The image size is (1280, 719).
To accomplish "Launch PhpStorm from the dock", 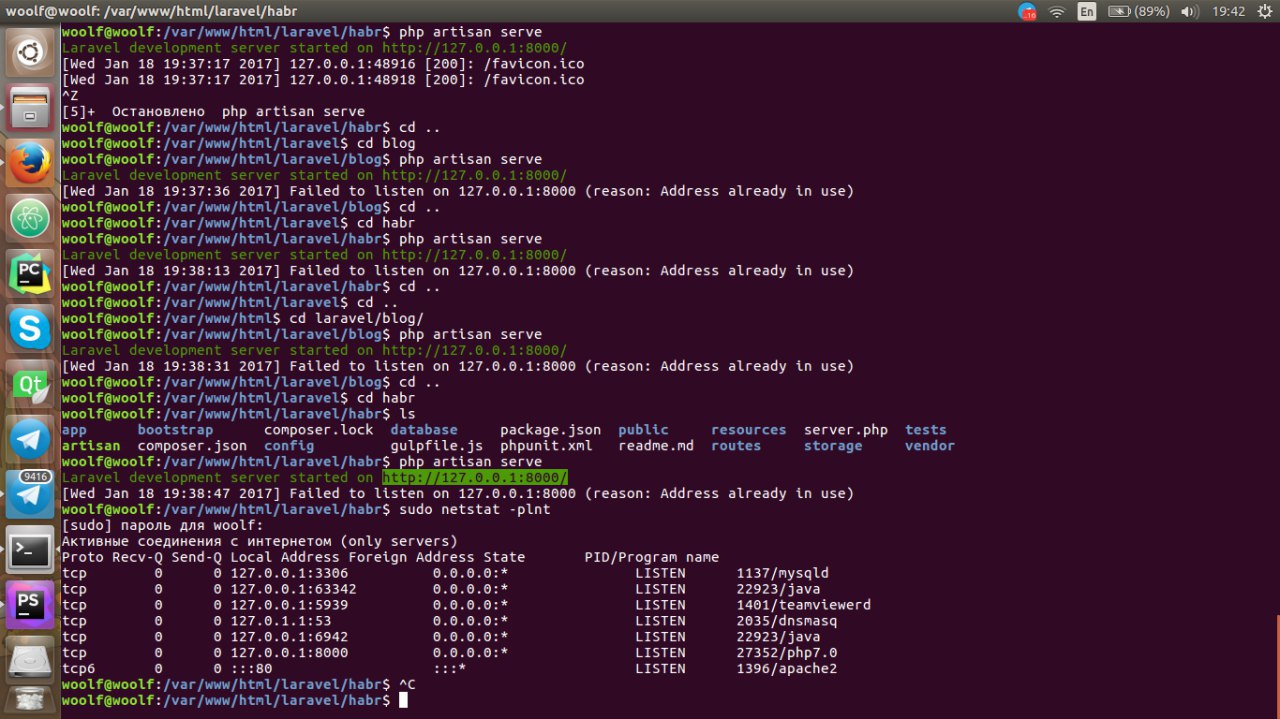I will [x=30, y=603].
